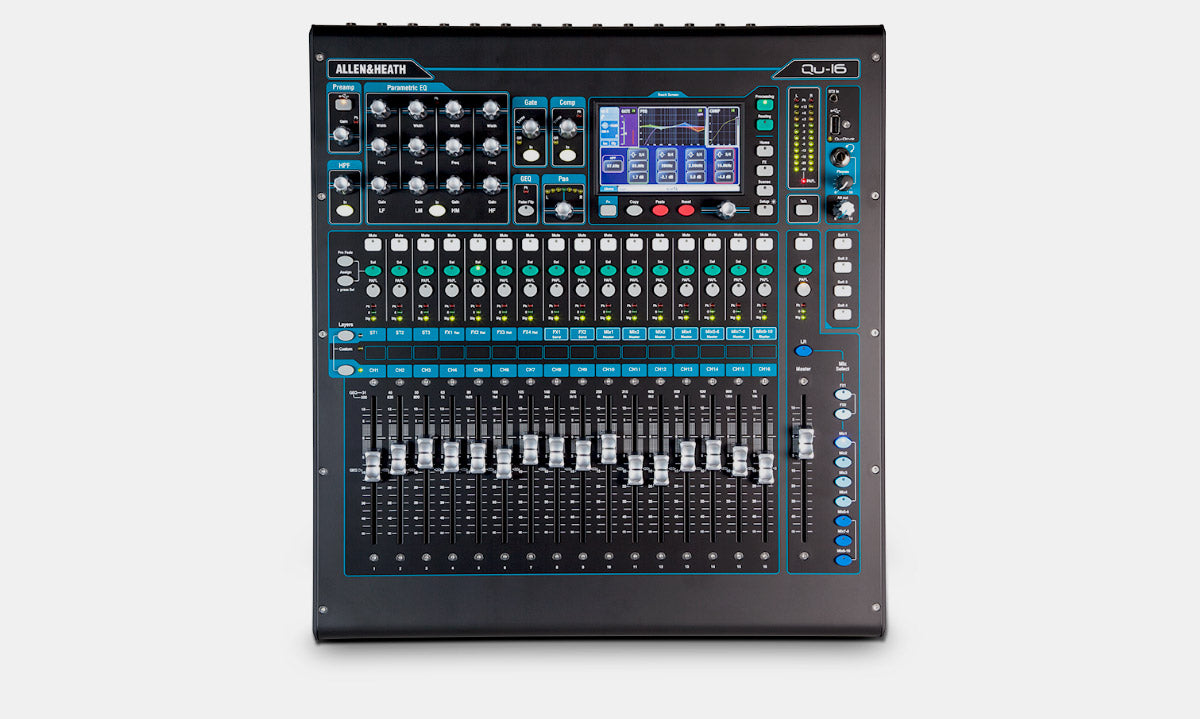The height and width of the screenshot is (719, 1200).
Task: Select the upper Layers key
Action: (345, 336)
